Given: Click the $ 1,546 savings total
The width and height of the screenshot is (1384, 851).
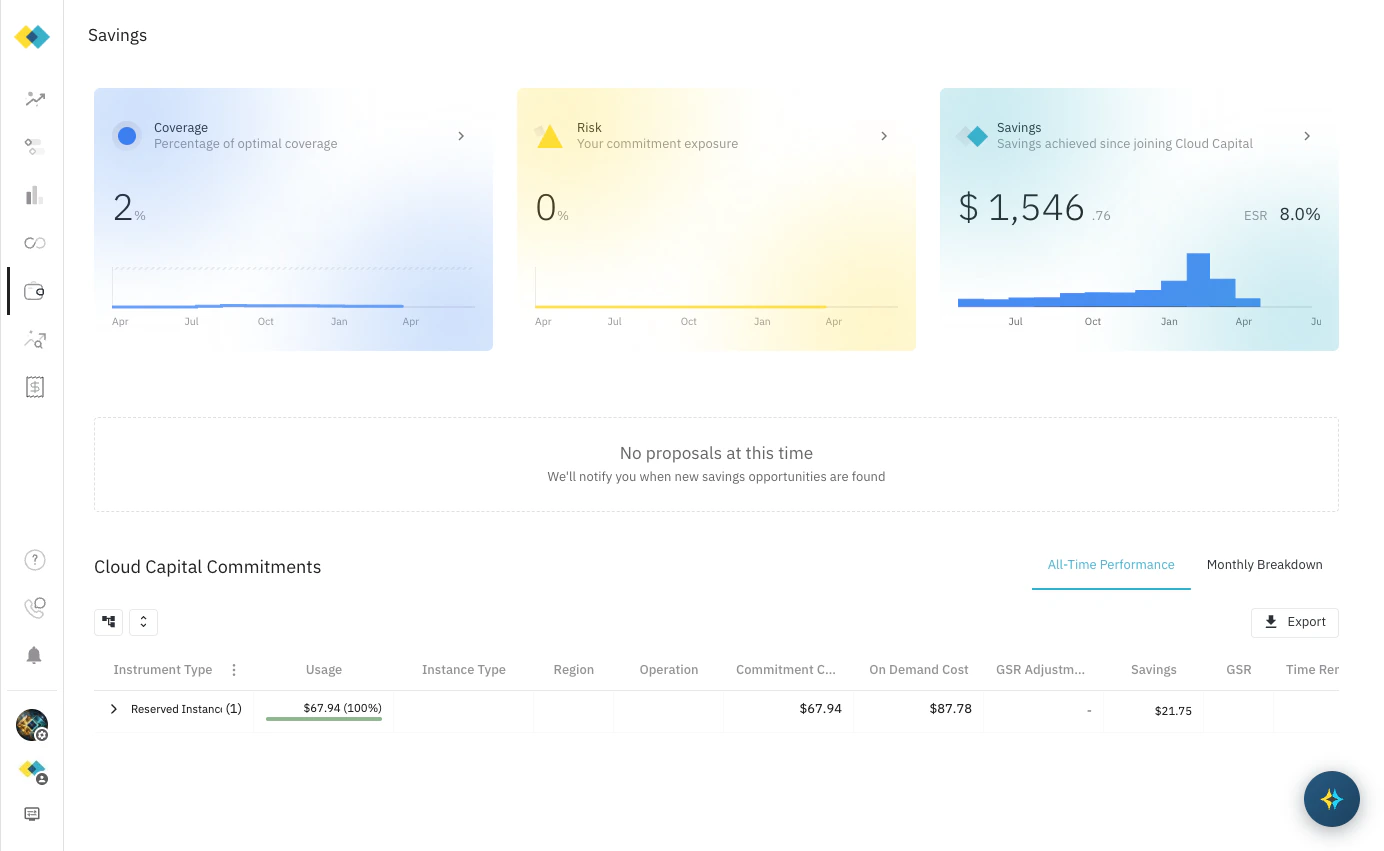Looking at the screenshot, I should click(1034, 208).
